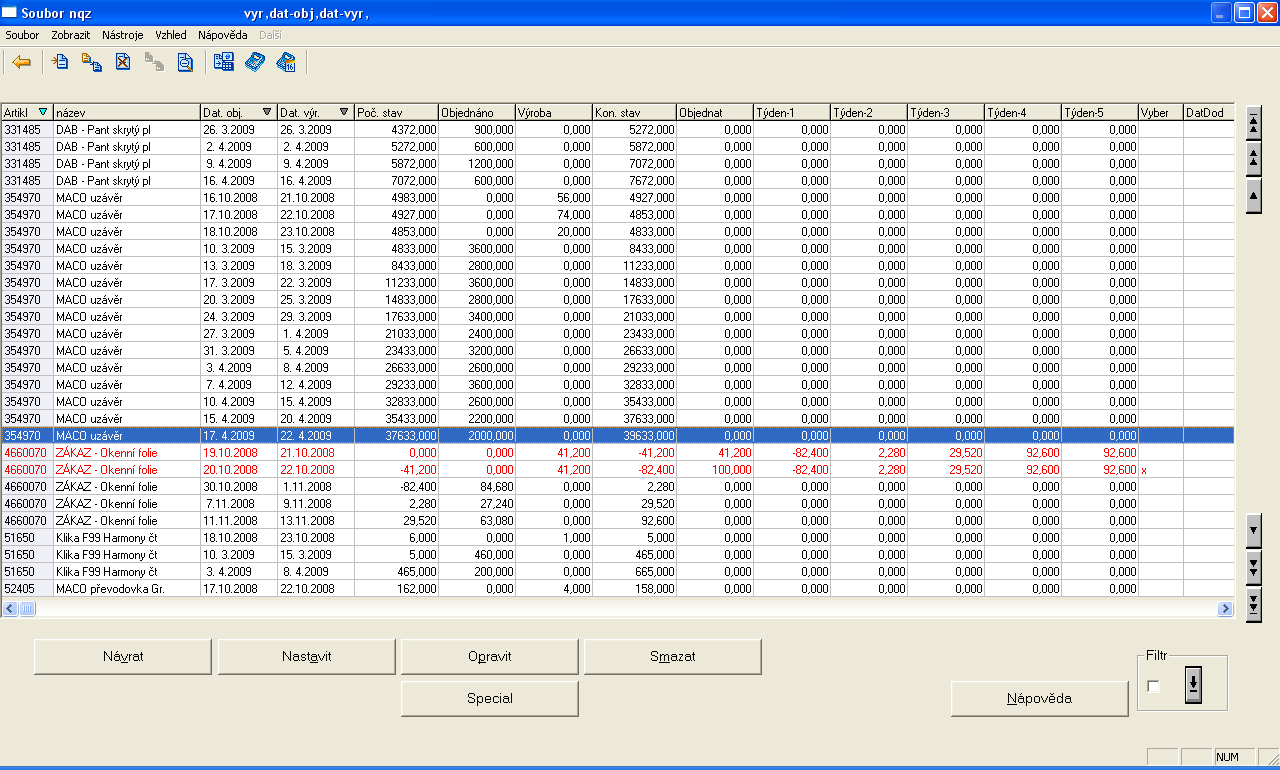
Task: Click the horizontal scrollbar thumb
Action: (27, 608)
